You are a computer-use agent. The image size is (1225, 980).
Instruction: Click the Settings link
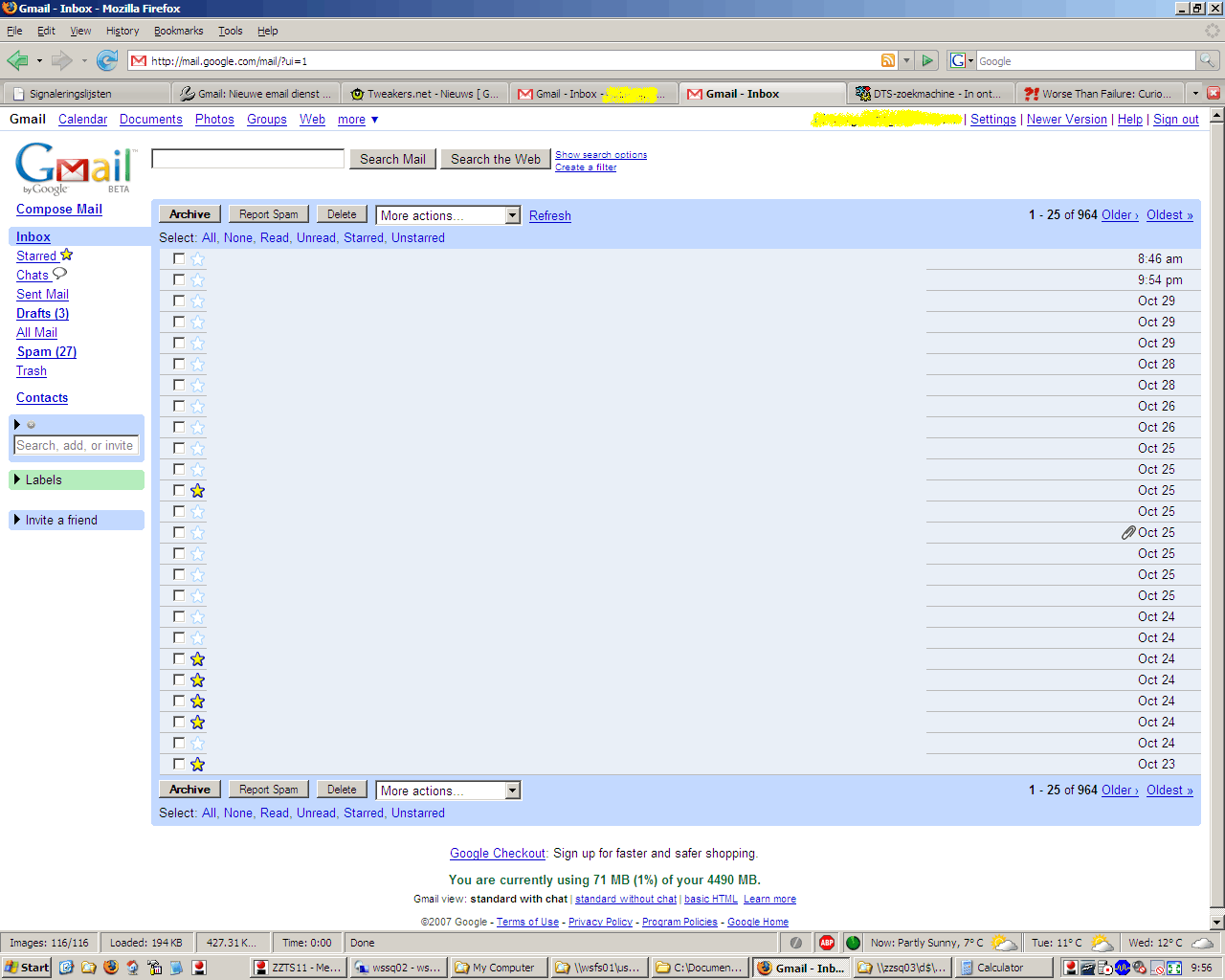[x=993, y=119]
